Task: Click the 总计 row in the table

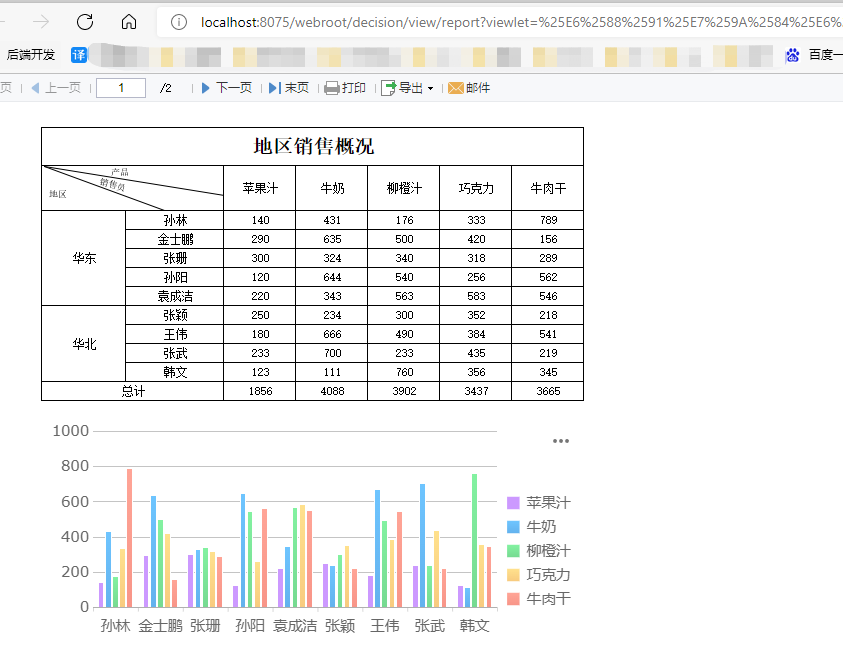Action: [x=135, y=391]
